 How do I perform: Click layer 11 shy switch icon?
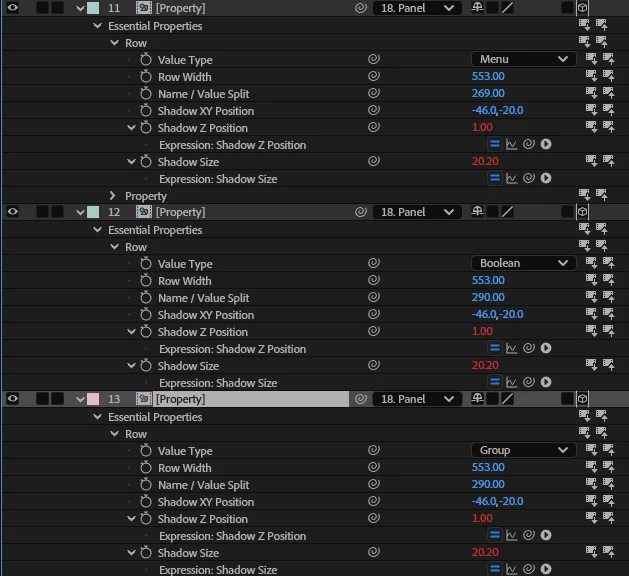pyautogui.click(x=477, y=8)
